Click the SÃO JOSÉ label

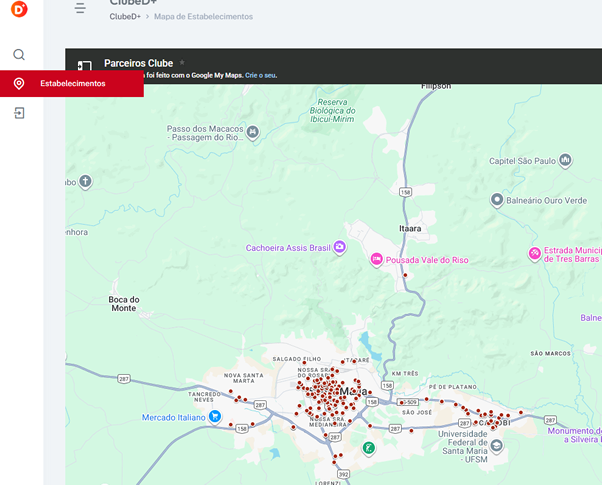pos(417,412)
